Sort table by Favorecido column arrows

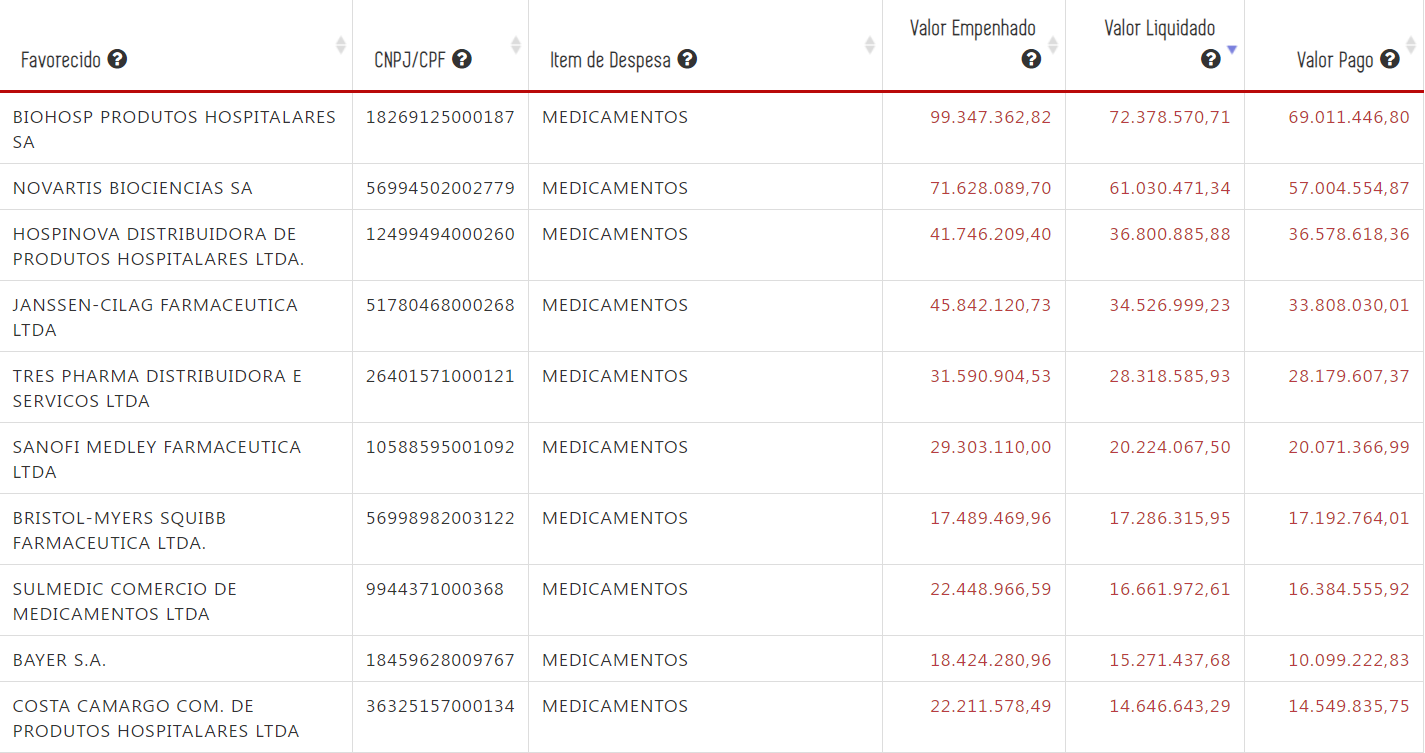(x=341, y=45)
